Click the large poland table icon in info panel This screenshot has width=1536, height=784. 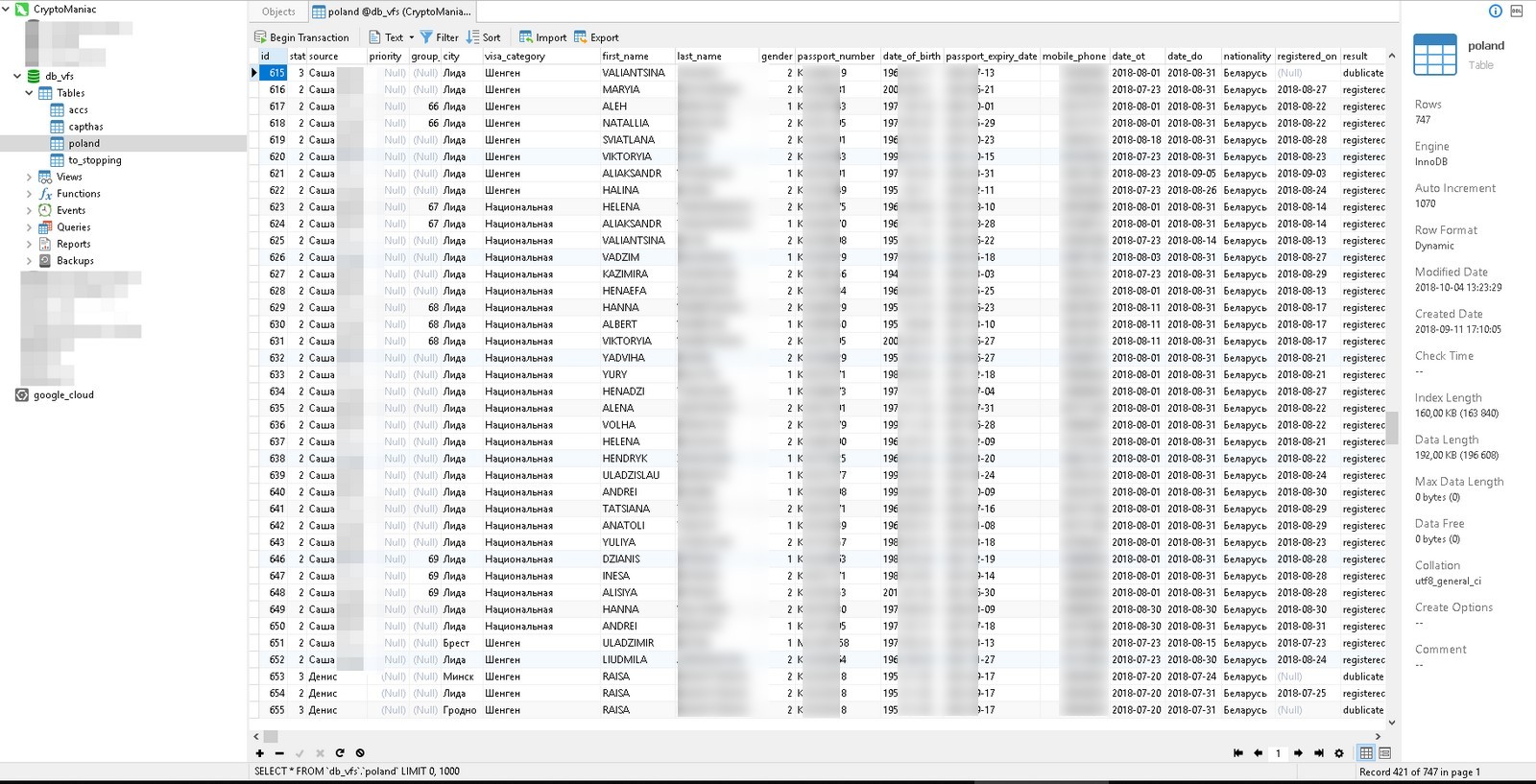1435,55
